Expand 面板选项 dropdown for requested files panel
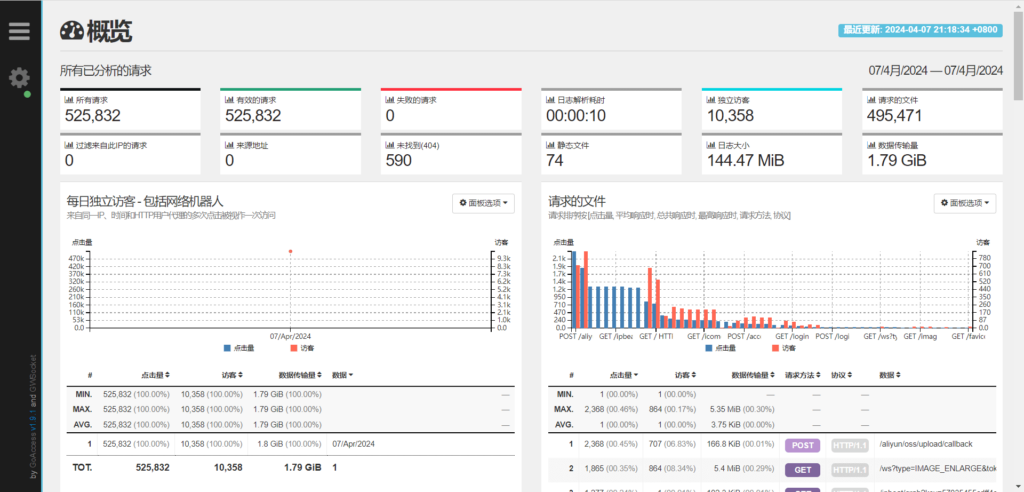The width and height of the screenshot is (1024, 492). [965, 203]
